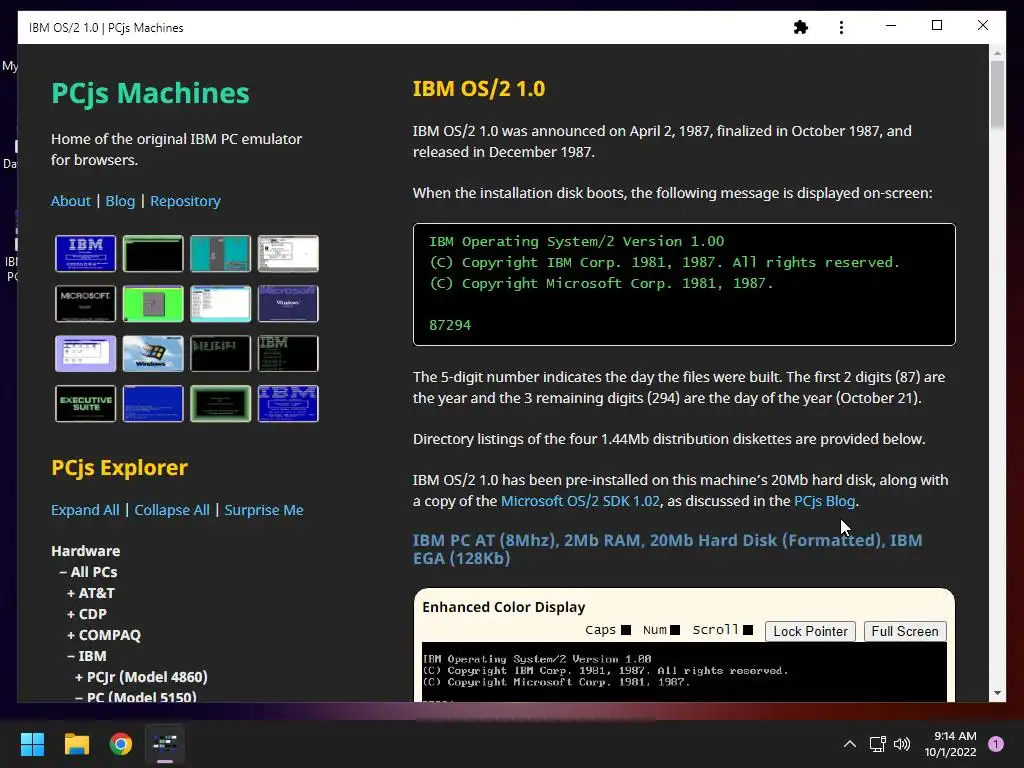This screenshot has width=1024, height=768.
Task: Open the Windows 95 clouds logo thumbnail
Action: 153,353
